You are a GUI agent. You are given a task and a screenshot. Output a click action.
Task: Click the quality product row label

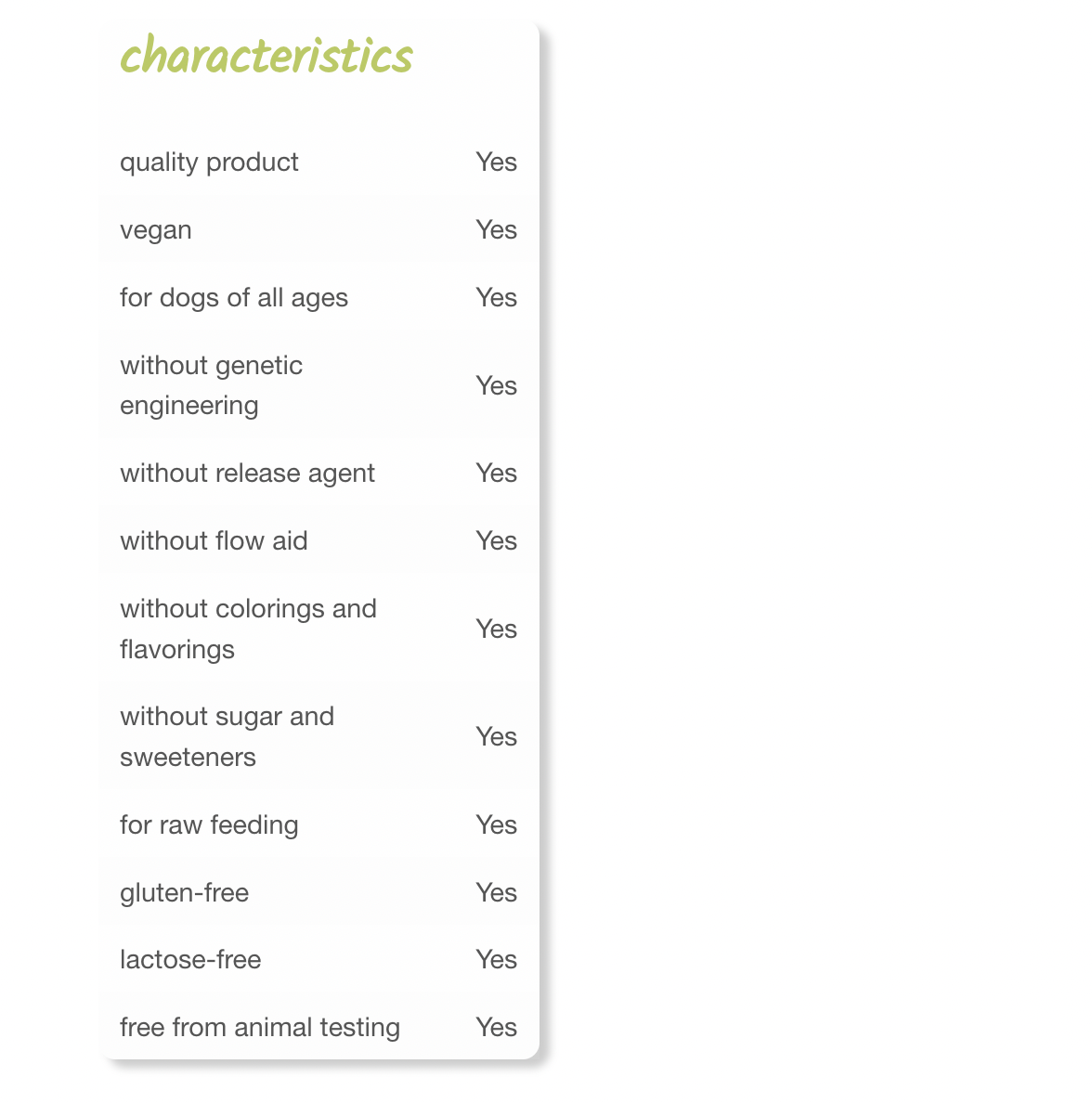[209, 162]
